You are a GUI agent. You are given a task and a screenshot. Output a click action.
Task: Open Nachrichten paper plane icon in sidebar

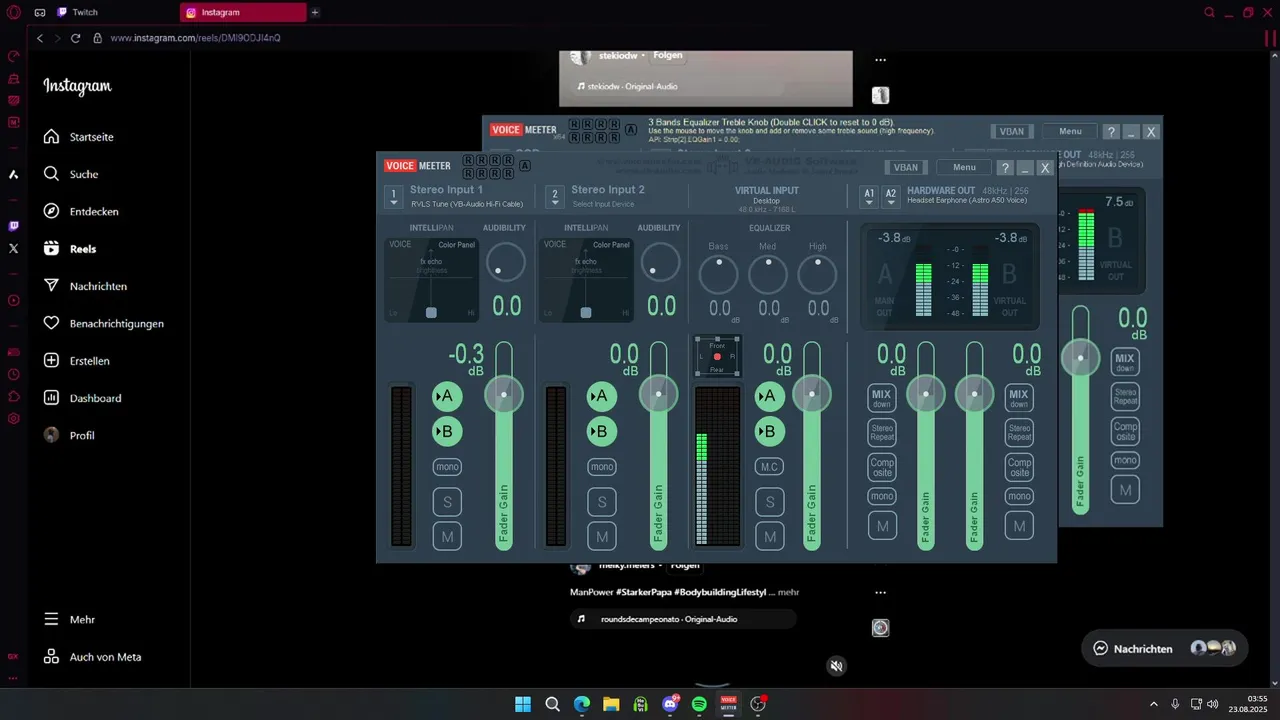pos(52,286)
